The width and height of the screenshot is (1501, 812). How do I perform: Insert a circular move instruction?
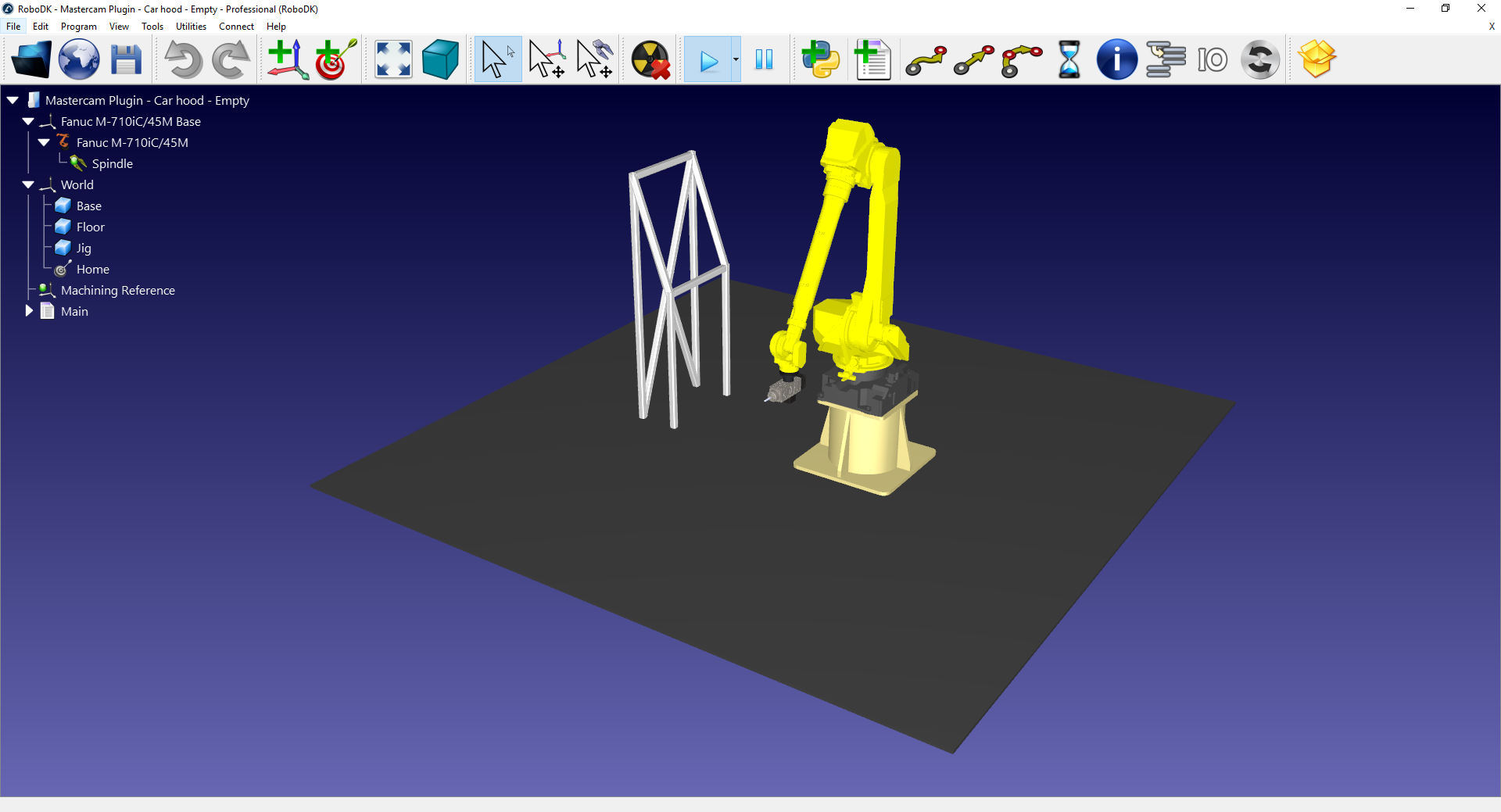point(1022,59)
